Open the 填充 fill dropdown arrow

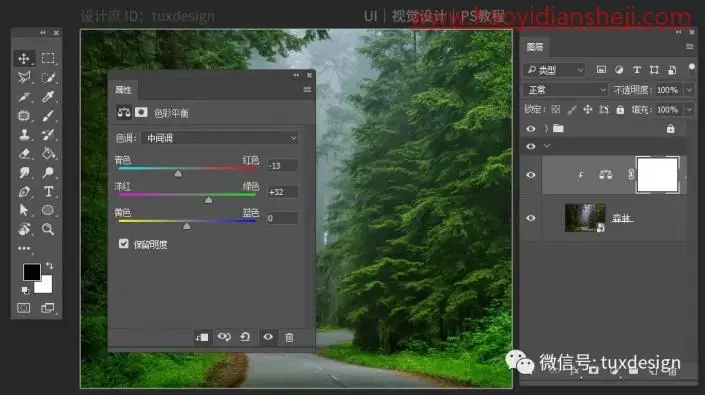690,109
